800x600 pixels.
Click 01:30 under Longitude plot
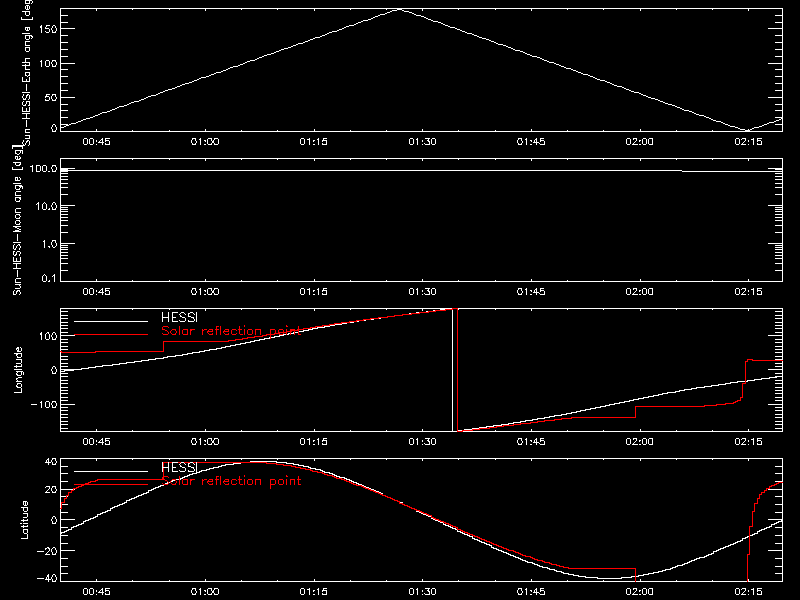(x=422, y=442)
